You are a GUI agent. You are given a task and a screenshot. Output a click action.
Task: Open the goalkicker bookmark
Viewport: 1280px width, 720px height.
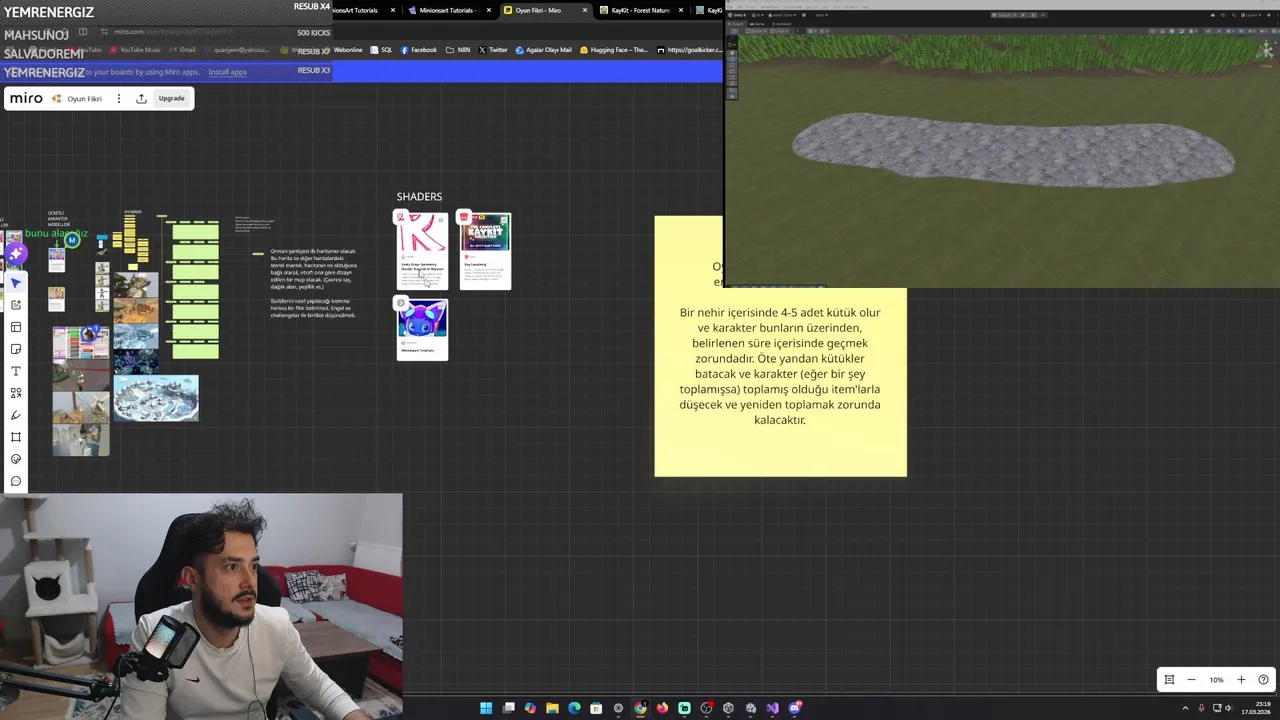689,50
